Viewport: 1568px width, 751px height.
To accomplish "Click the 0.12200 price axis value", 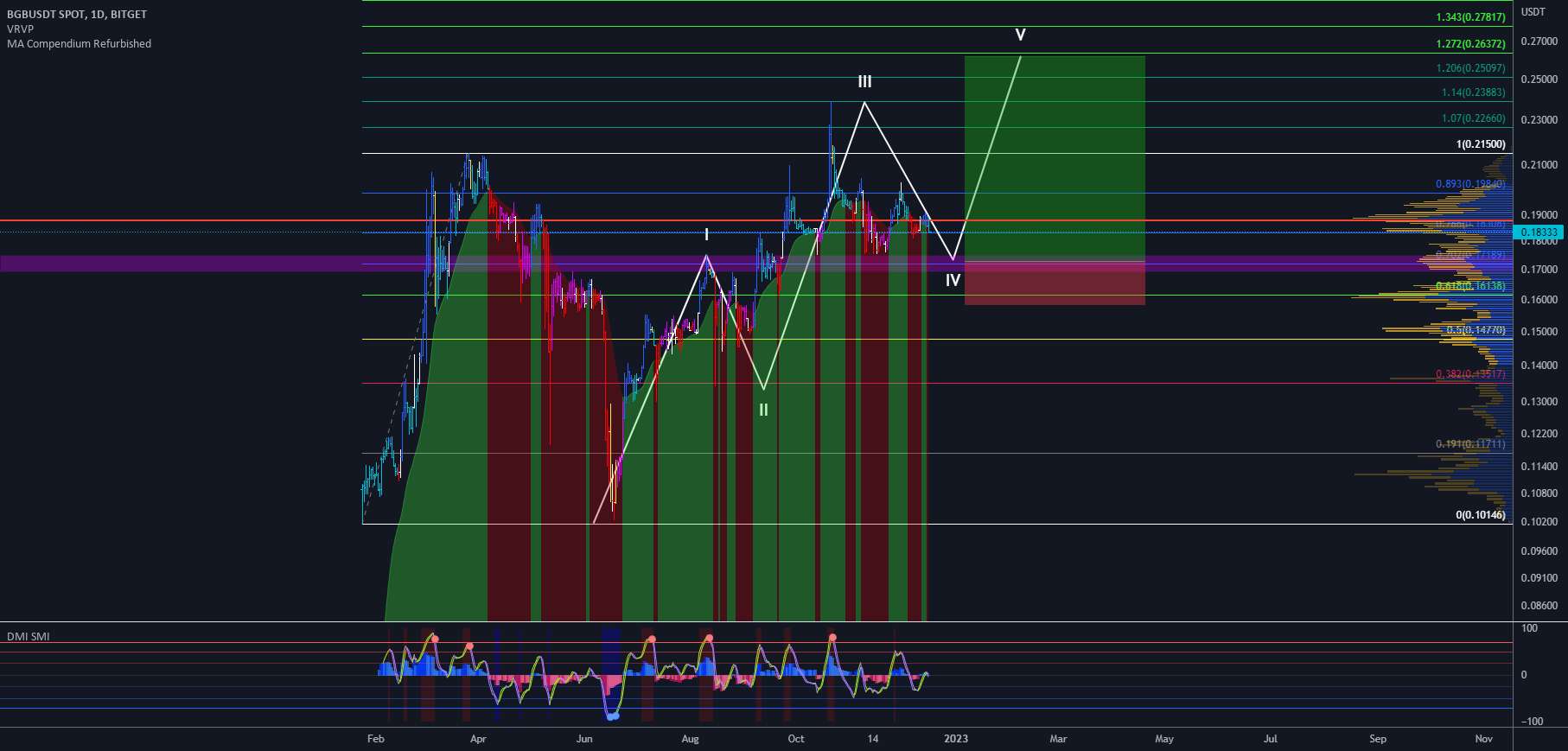I will click(1539, 434).
